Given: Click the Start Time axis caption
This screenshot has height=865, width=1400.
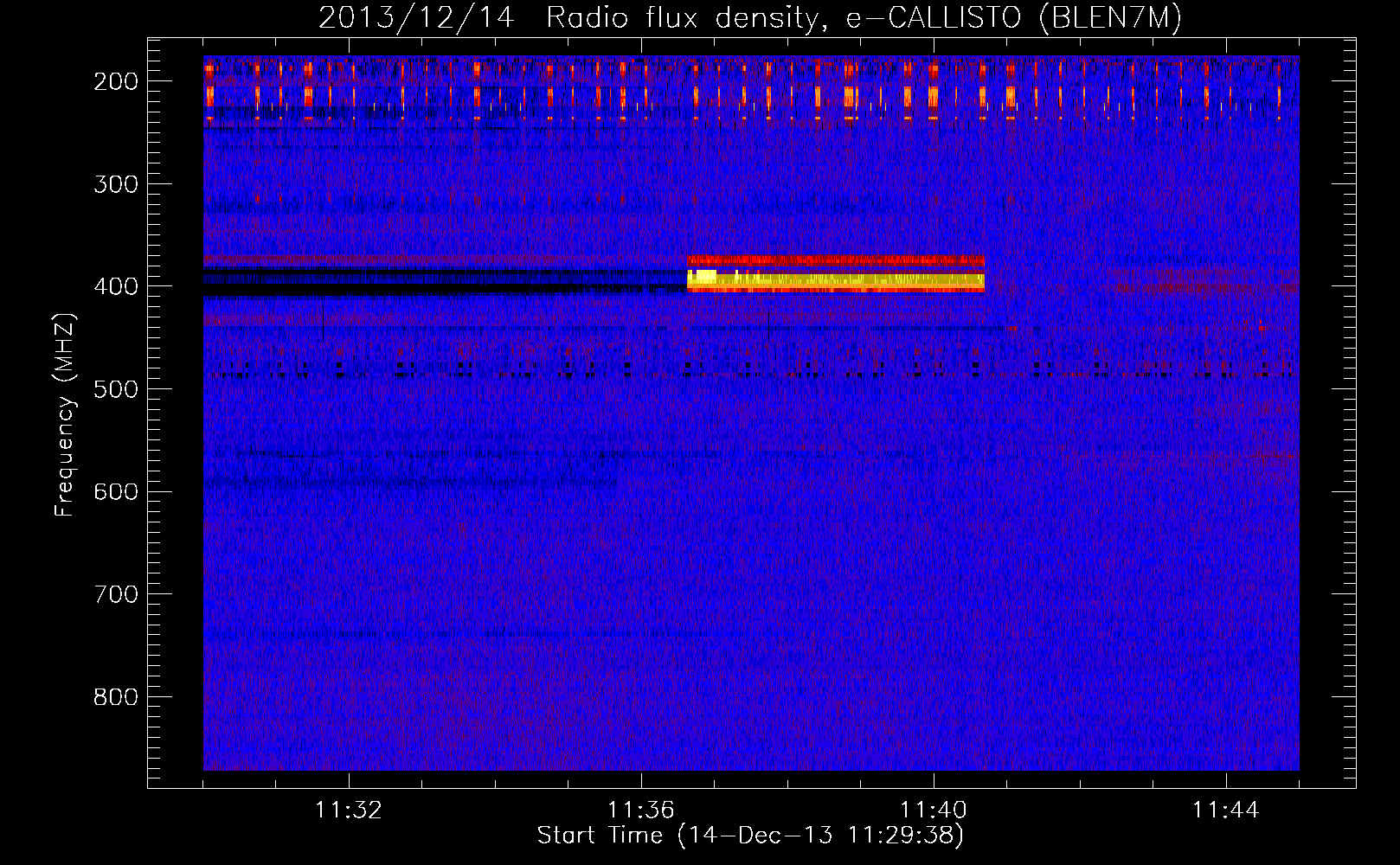Looking at the screenshot, I should [x=749, y=836].
